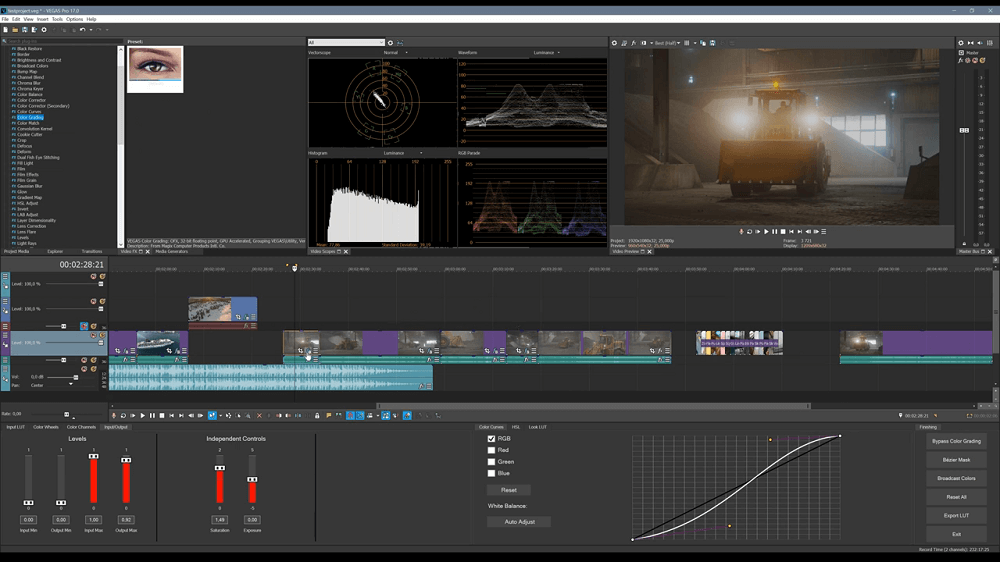Save snapshot to file in preview toolbar

713,43
